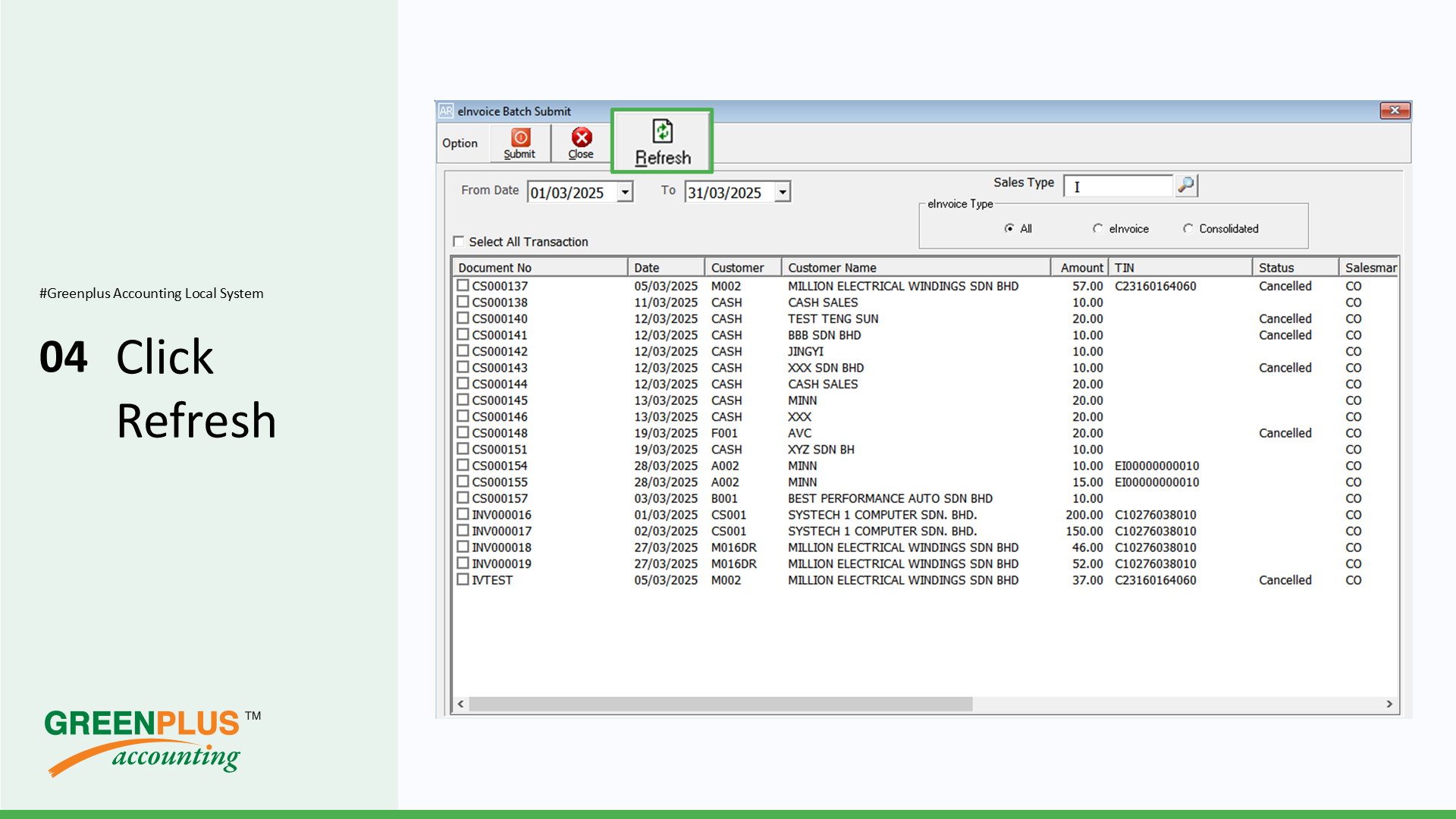Screen dimensions: 1456x819
Task: Open the Option menu
Action: [460, 143]
